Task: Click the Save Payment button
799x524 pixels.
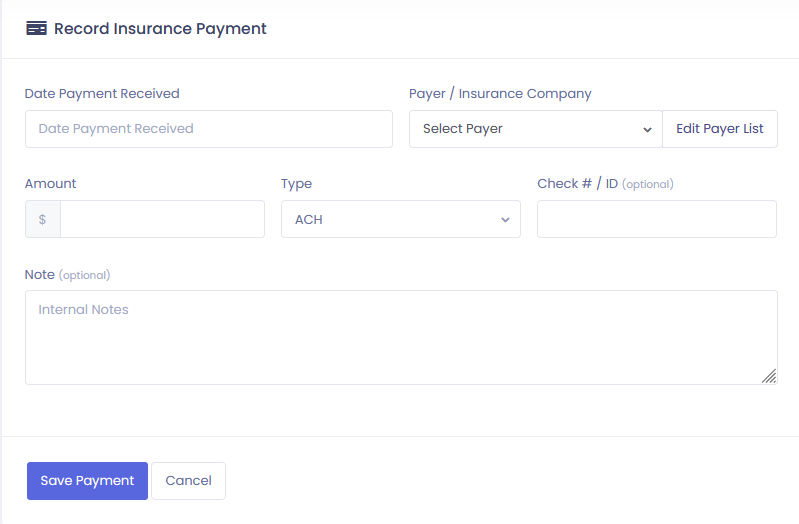Action: click(87, 481)
